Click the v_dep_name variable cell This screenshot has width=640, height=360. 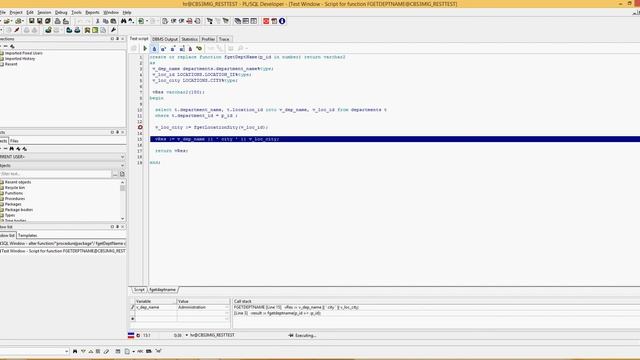pos(156,307)
